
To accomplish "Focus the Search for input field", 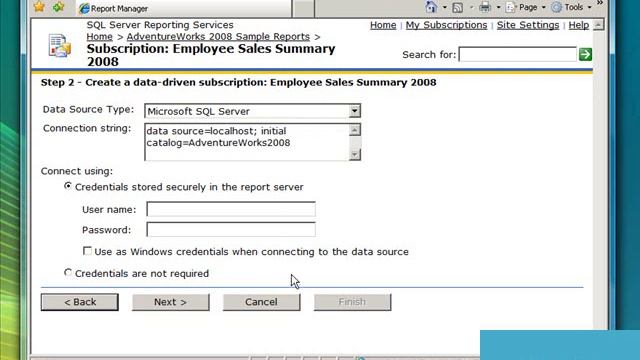I will (518, 54).
